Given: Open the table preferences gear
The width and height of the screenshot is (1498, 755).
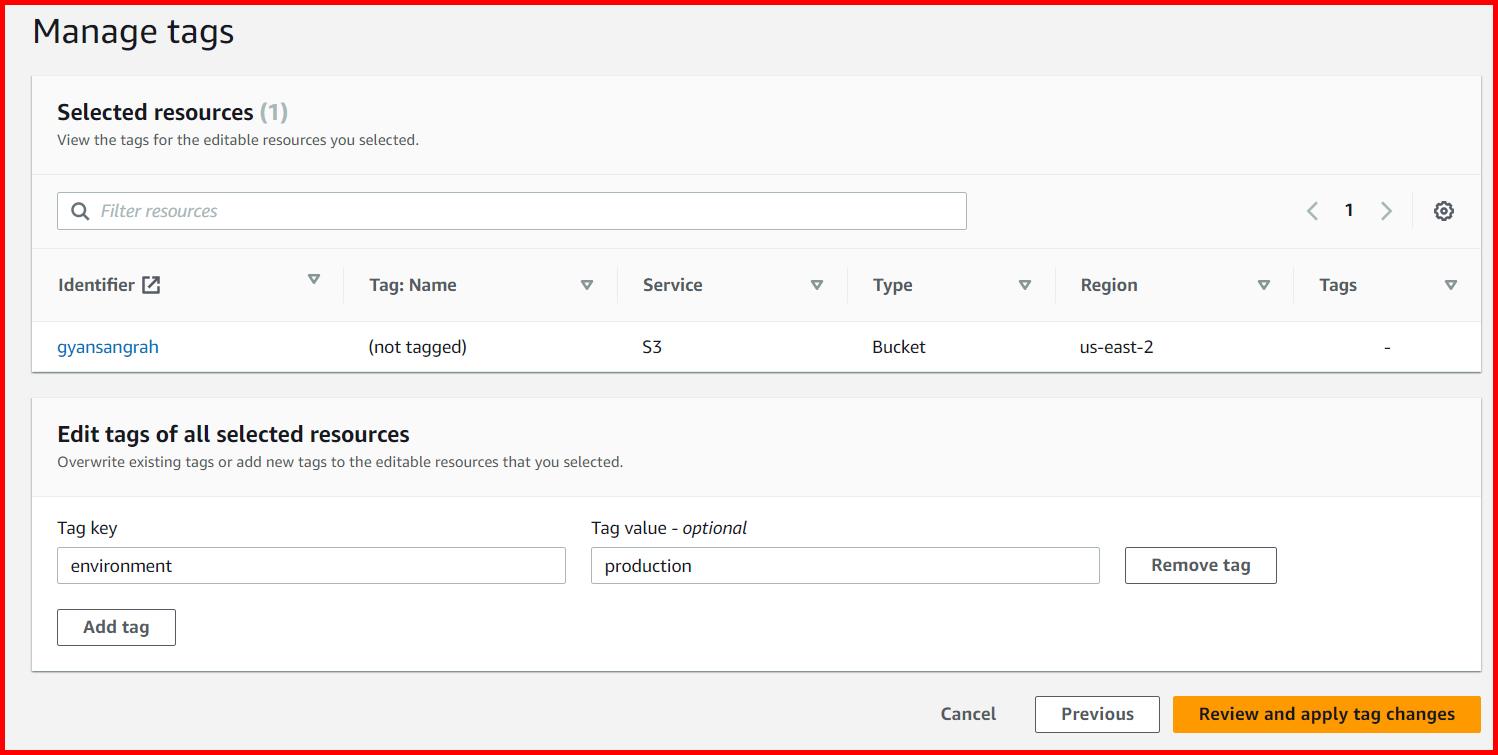Looking at the screenshot, I should click(1443, 211).
